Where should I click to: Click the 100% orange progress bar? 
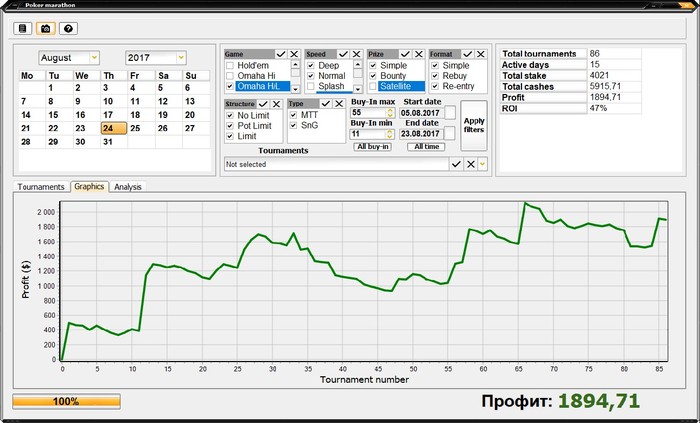click(x=67, y=401)
